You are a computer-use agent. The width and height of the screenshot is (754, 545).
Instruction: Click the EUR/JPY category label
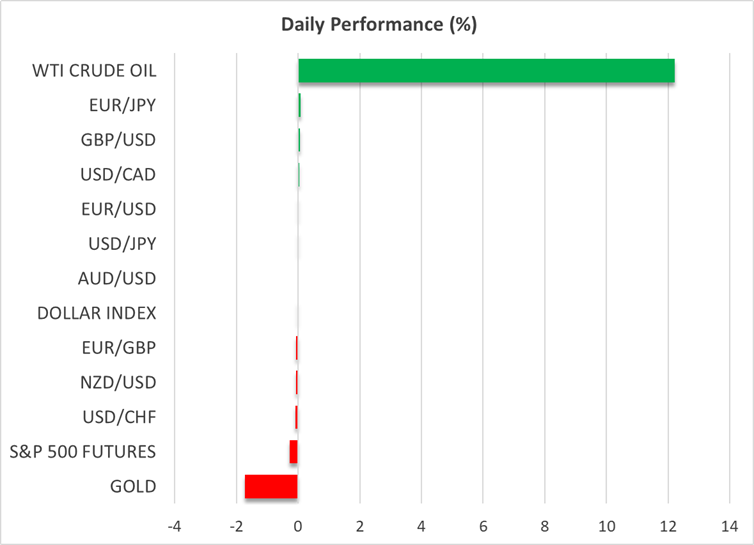(x=123, y=105)
